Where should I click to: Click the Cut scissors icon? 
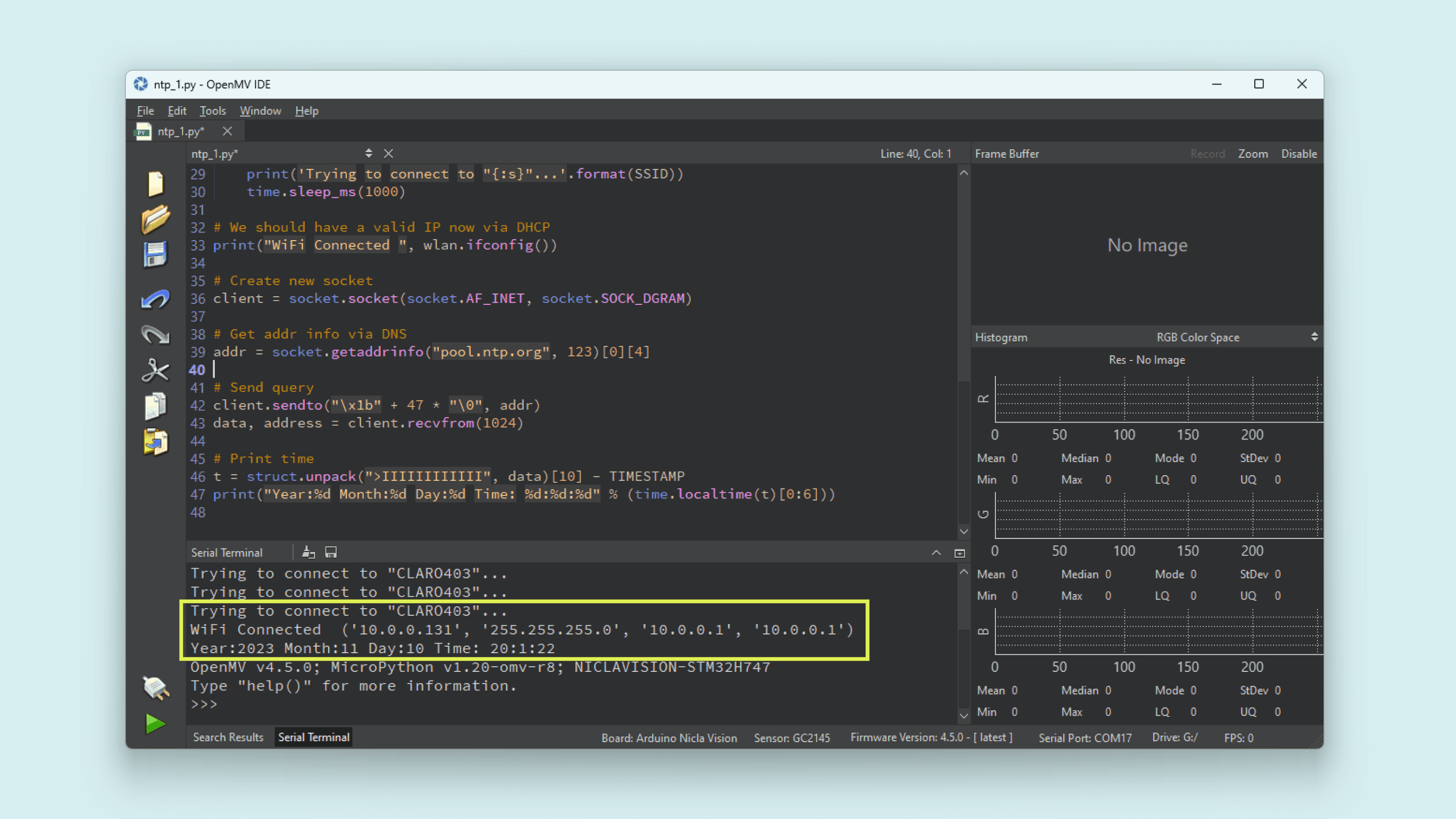pyautogui.click(x=155, y=371)
